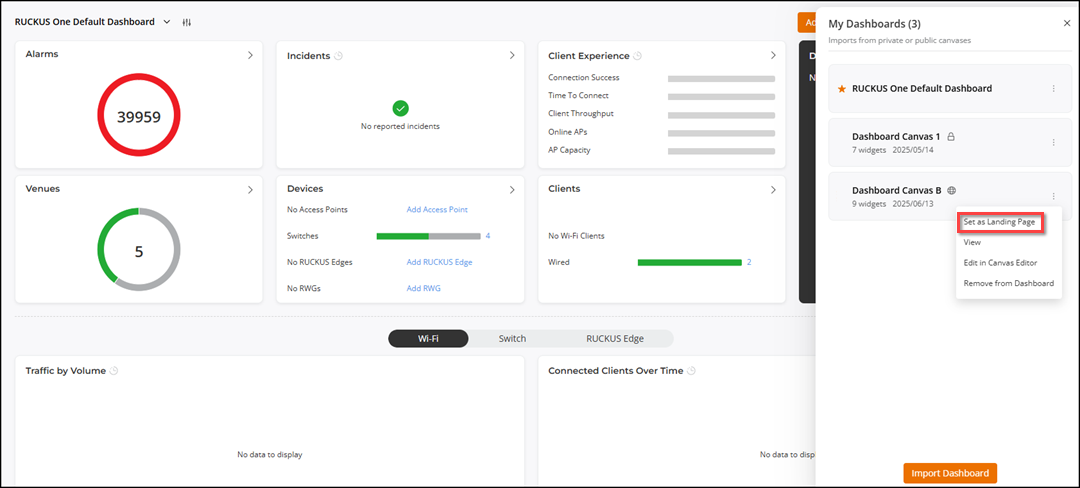Open more options for Dashboard Canvas 1

(1053, 142)
